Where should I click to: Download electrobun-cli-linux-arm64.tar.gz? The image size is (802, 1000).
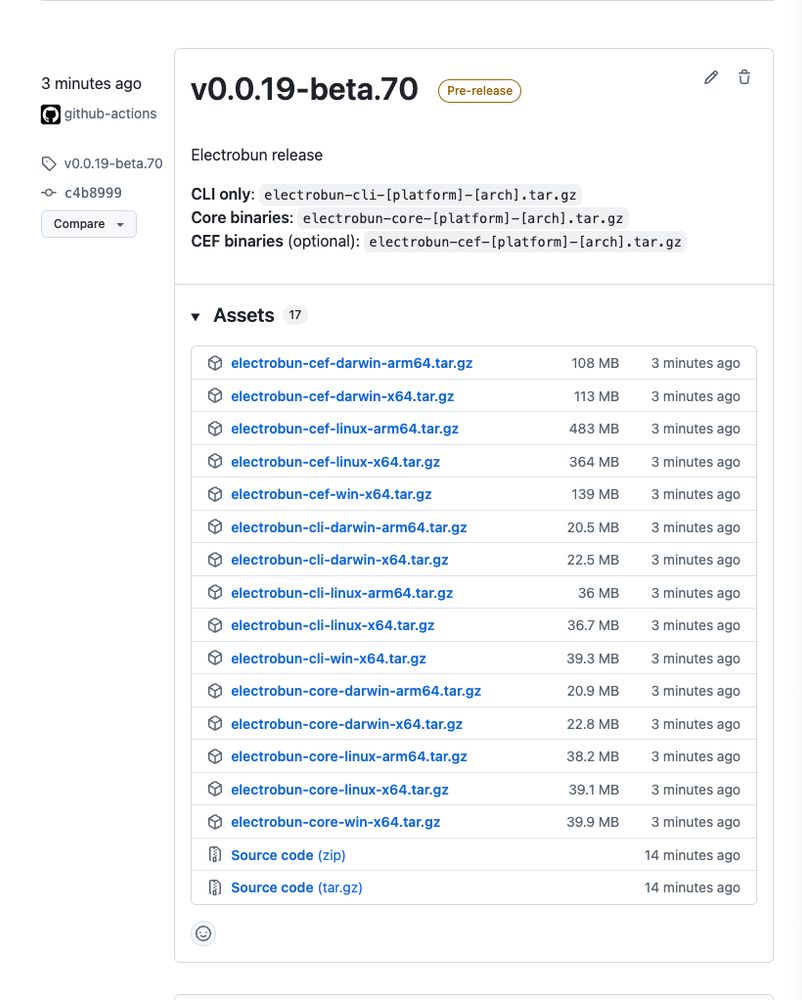click(x=342, y=593)
